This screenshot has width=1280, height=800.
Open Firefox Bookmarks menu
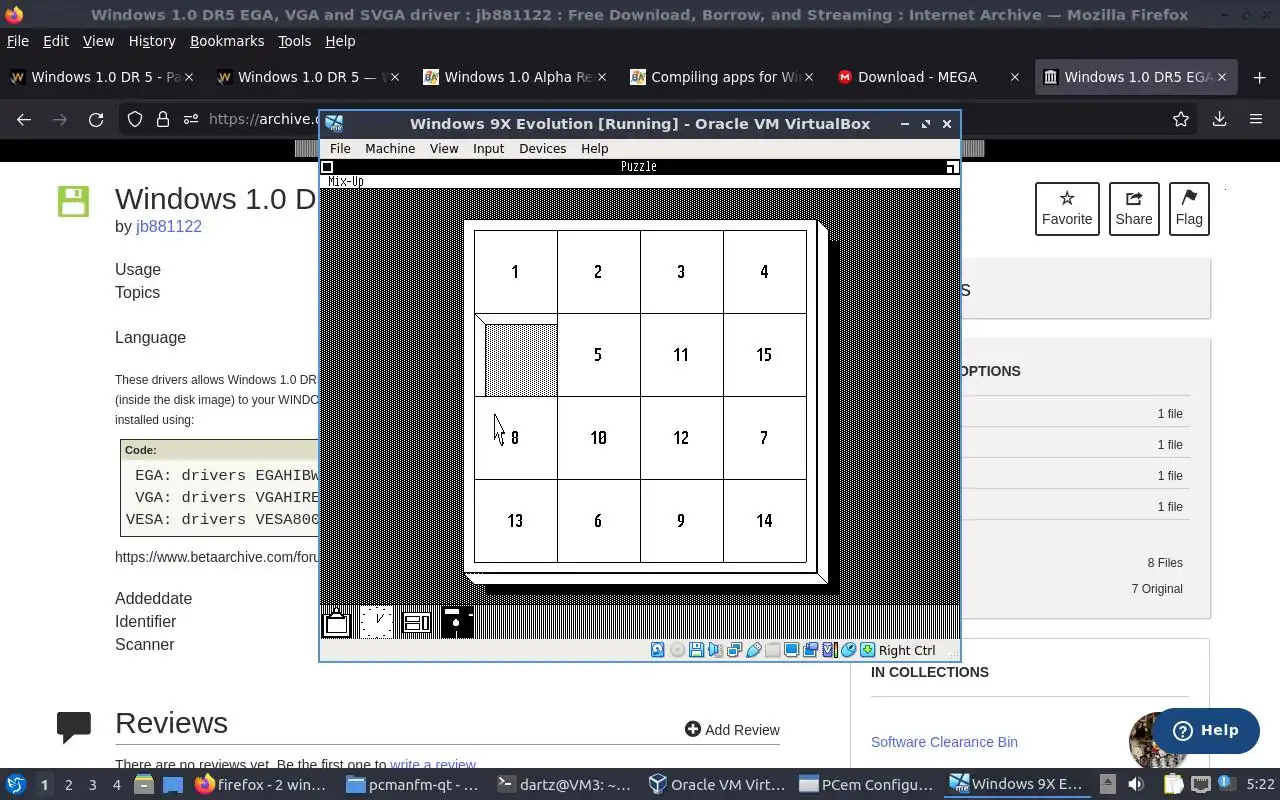tap(227, 41)
